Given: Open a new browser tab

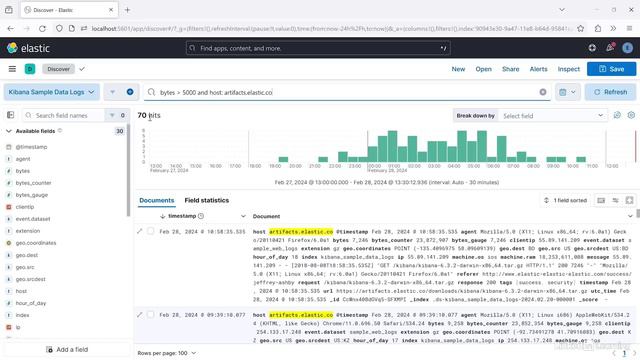Looking at the screenshot, I should tap(127, 10).
